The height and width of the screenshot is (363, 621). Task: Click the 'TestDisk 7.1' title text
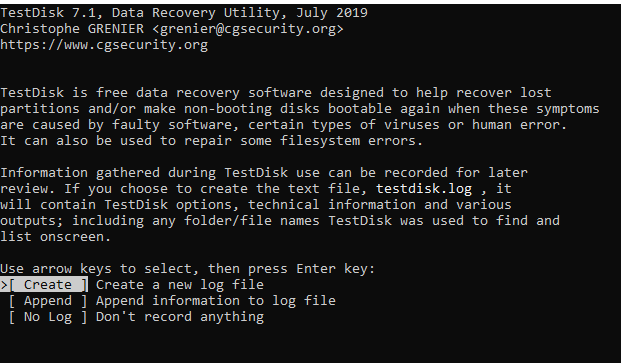(48, 13)
